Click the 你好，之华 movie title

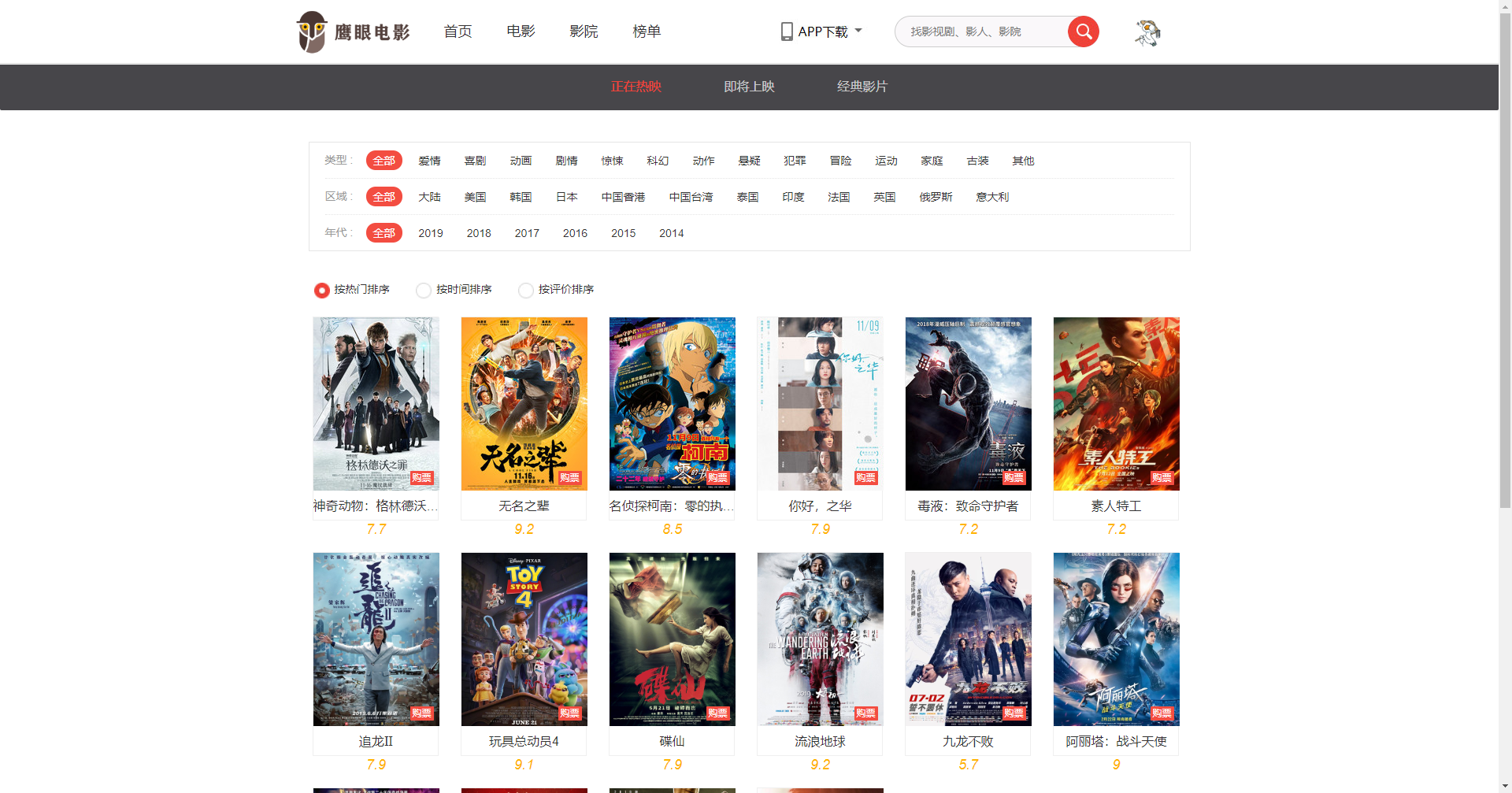point(820,506)
